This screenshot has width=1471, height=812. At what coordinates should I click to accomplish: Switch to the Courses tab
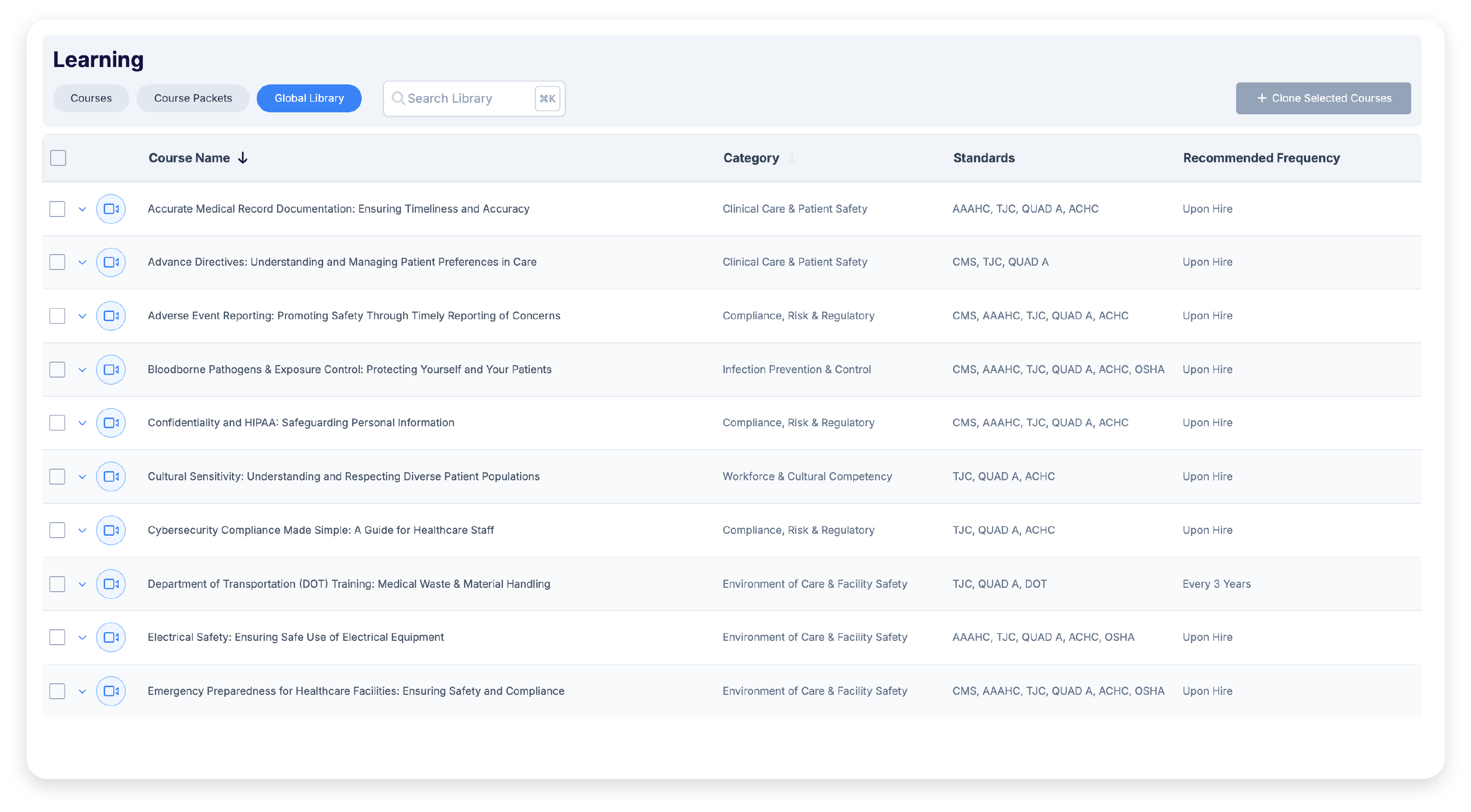click(x=91, y=98)
